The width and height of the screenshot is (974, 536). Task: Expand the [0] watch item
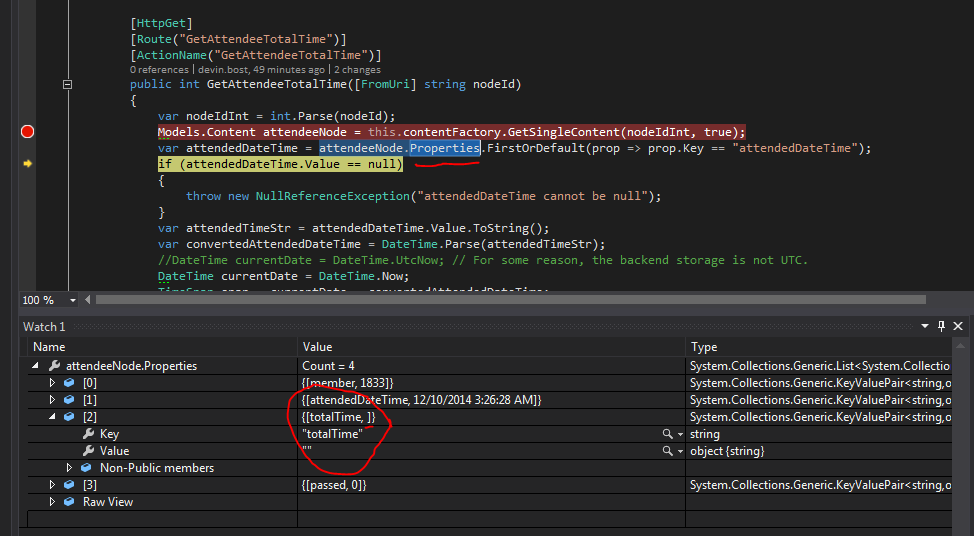click(x=52, y=383)
